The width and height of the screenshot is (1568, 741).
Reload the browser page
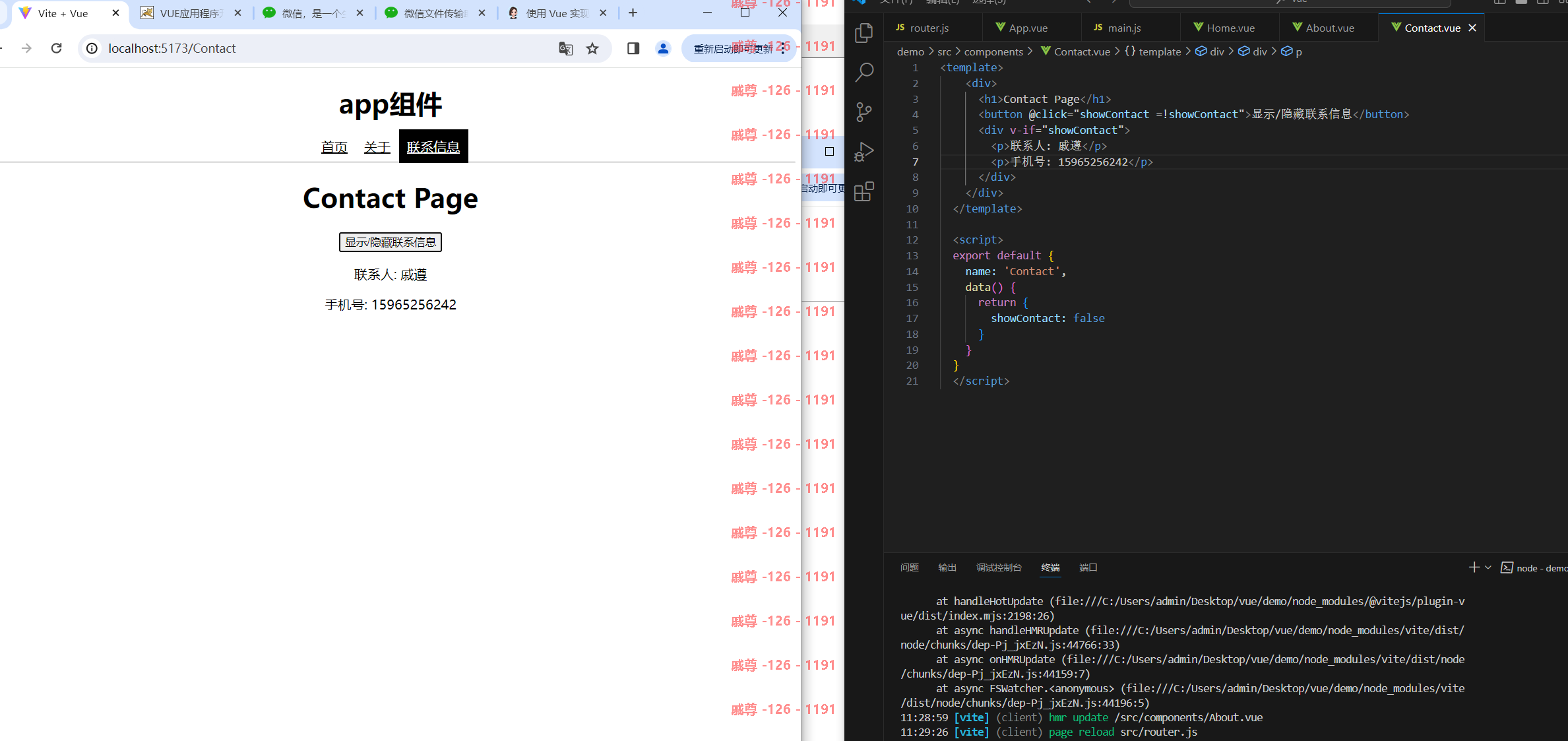pyautogui.click(x=57, y=48)
